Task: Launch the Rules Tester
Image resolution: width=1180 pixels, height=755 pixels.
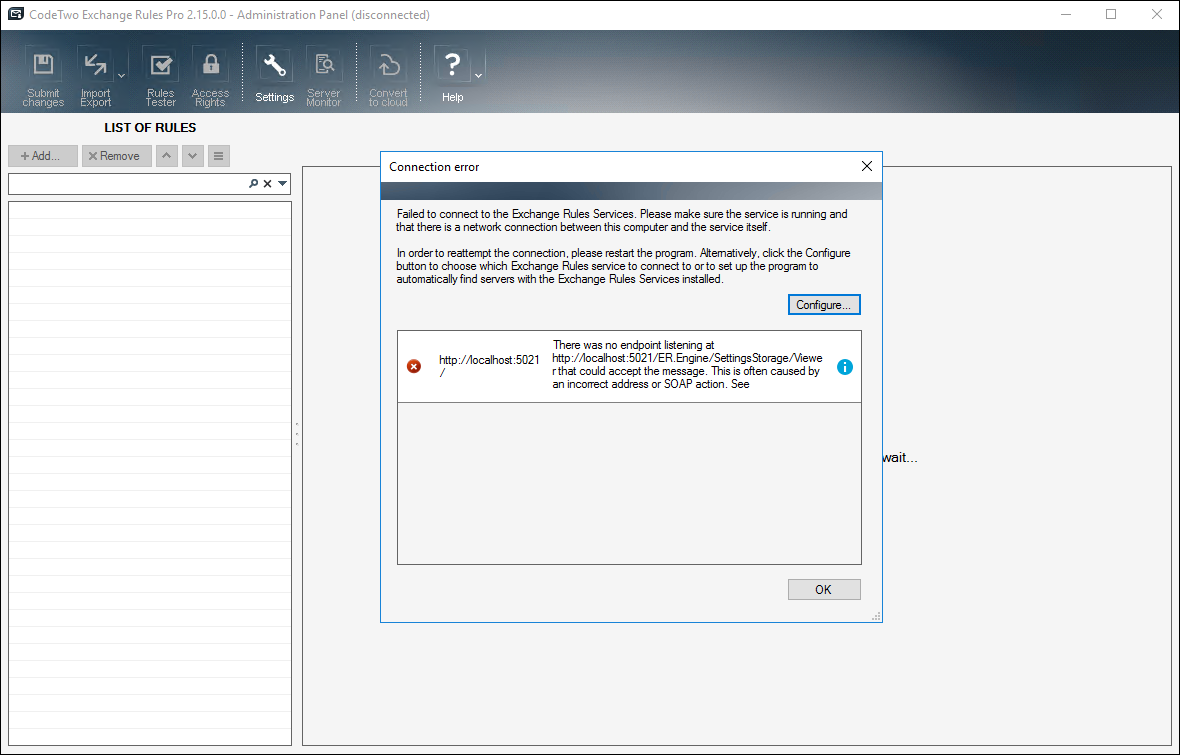Action: pyautogui.click(x=160, y=76)
